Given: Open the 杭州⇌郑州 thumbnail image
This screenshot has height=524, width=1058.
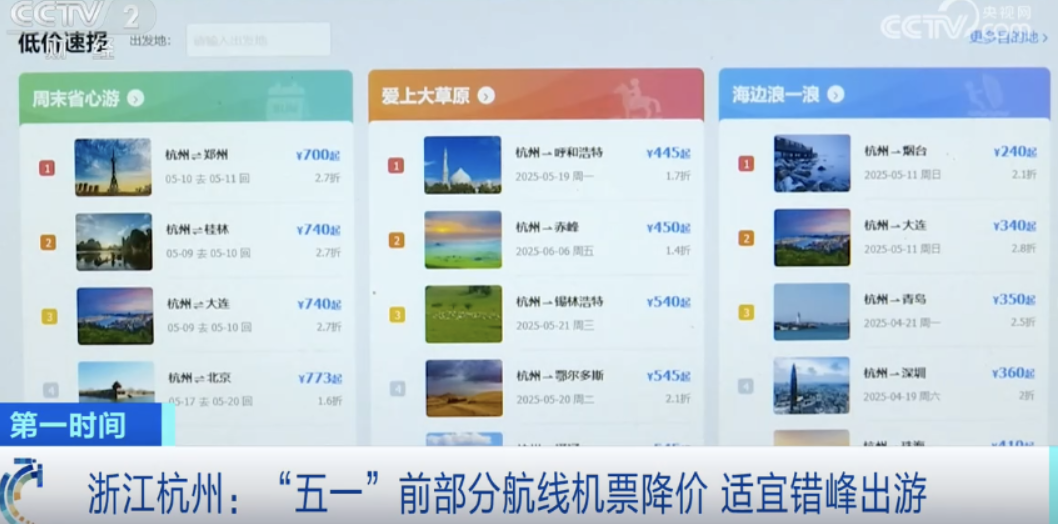Looking at the screenshot, I should (113, 167).
